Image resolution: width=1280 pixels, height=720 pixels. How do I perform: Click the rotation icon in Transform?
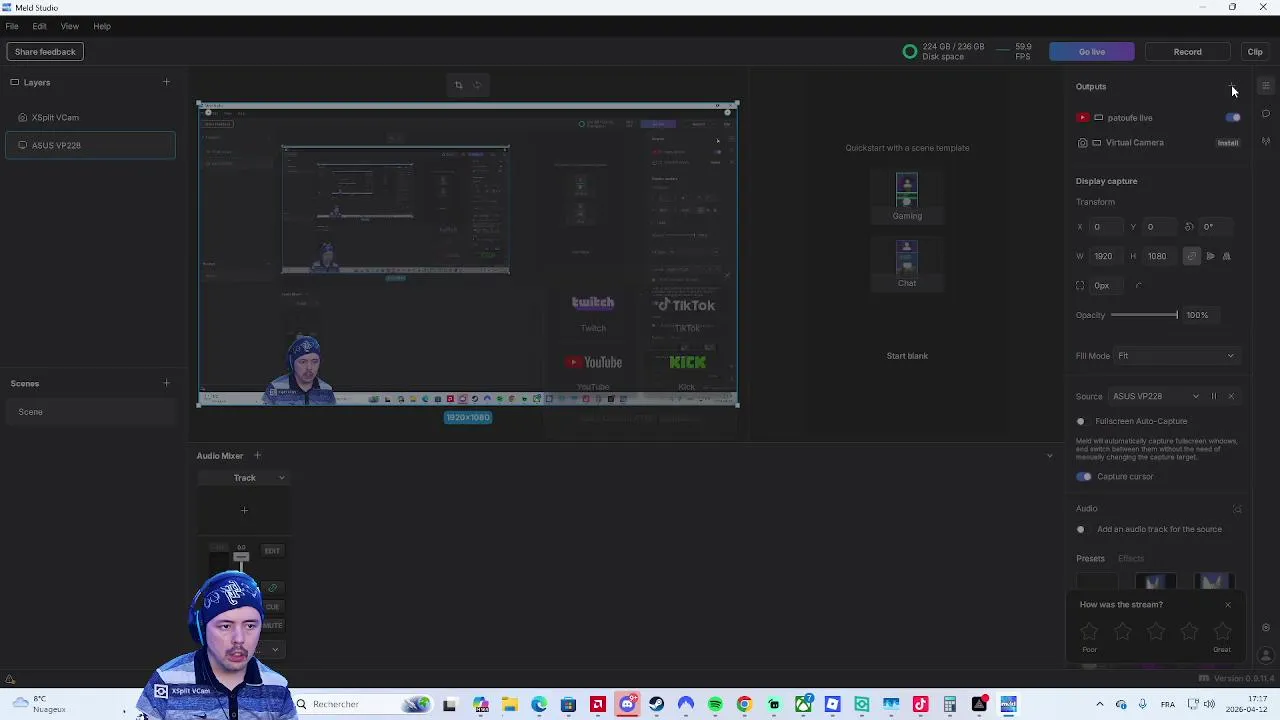[x=1189, y=227]
